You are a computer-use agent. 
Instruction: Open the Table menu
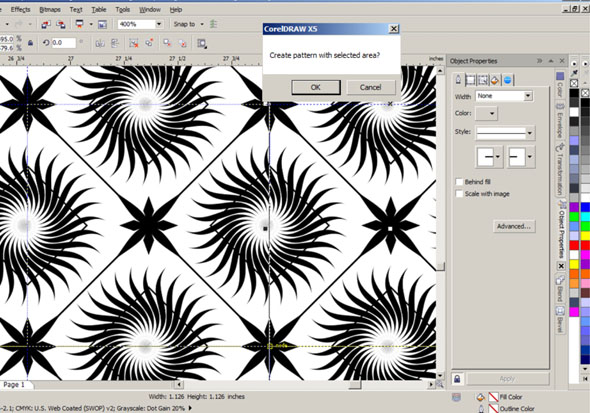99,9
